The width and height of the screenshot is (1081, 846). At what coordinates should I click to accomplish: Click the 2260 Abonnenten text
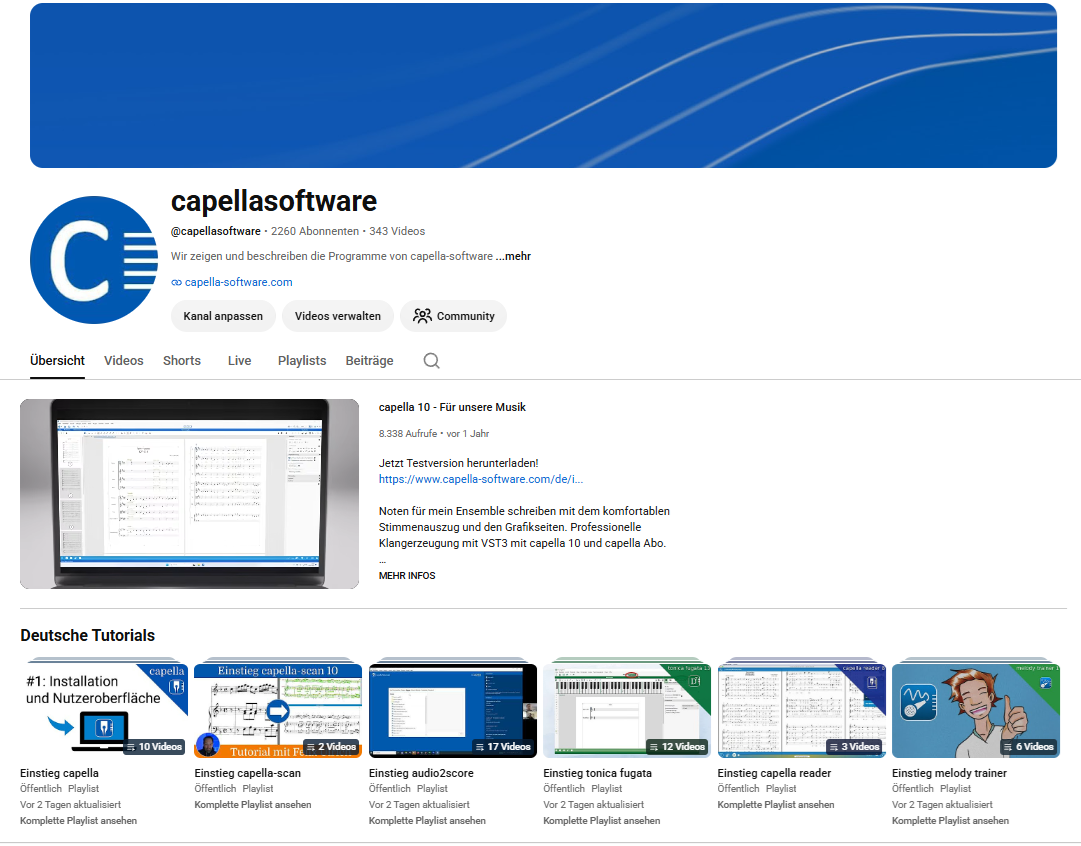315,232
